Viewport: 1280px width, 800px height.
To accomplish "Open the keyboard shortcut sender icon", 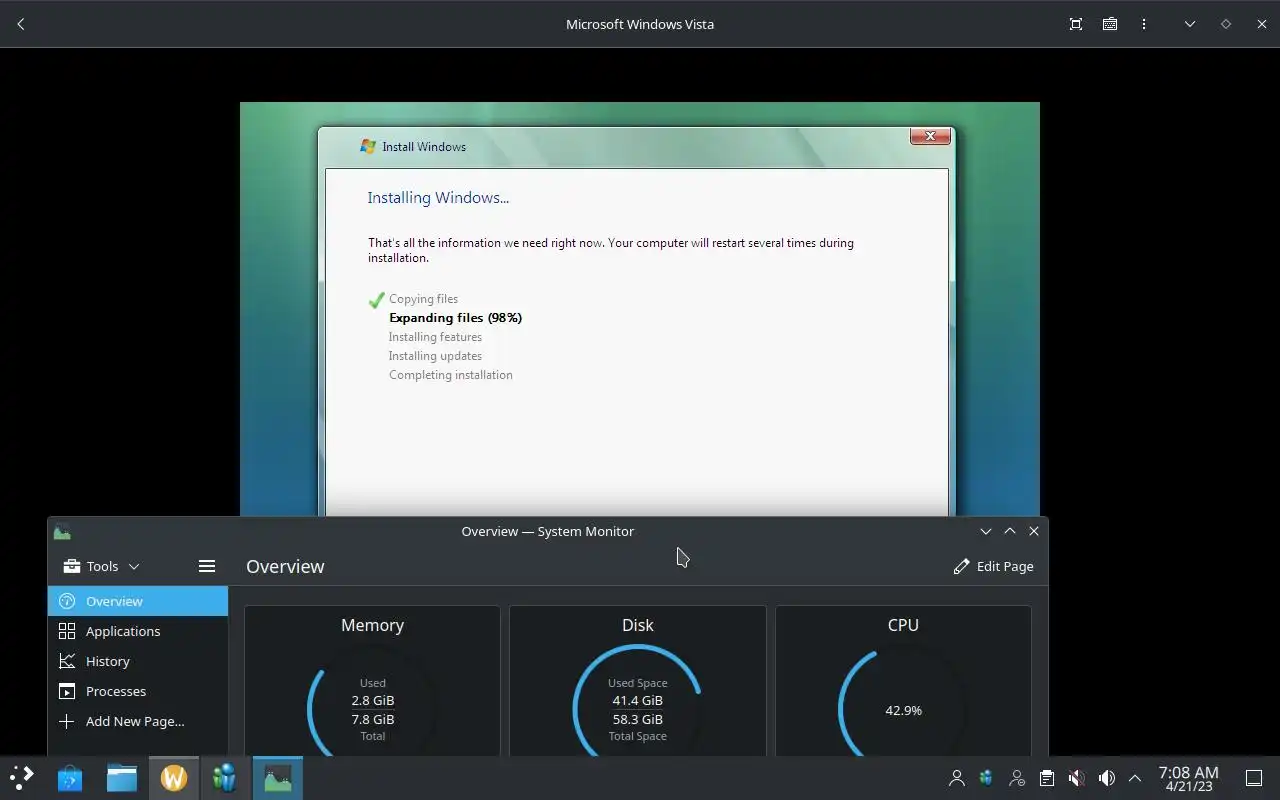I will (x=1110, y=24).
